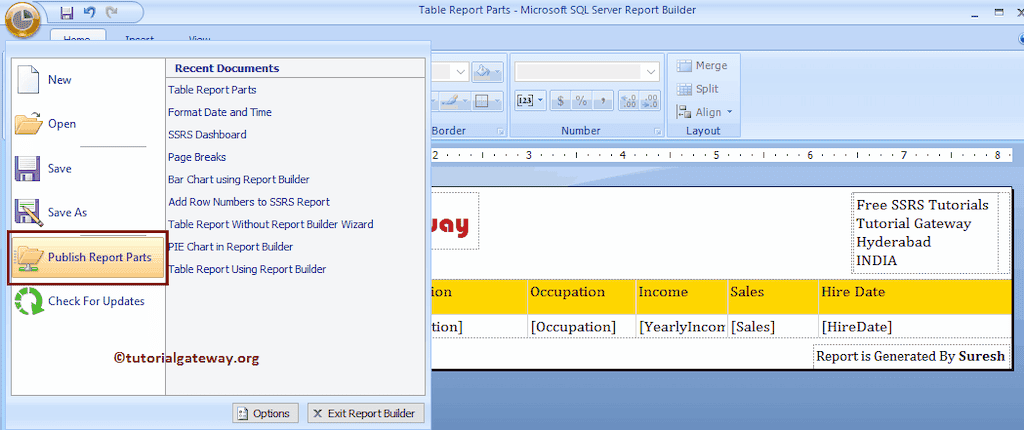This screenshot has height=430, width=1024.
Task: Click the increase decimal places icon
Action: pyautogui.click(x=629, y=101)
